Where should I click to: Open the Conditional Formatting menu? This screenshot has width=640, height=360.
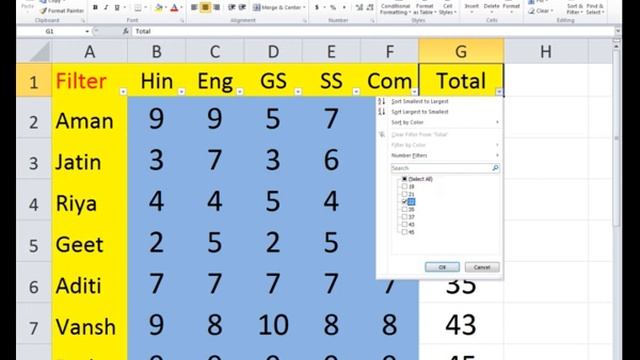[x=395, y=8]
